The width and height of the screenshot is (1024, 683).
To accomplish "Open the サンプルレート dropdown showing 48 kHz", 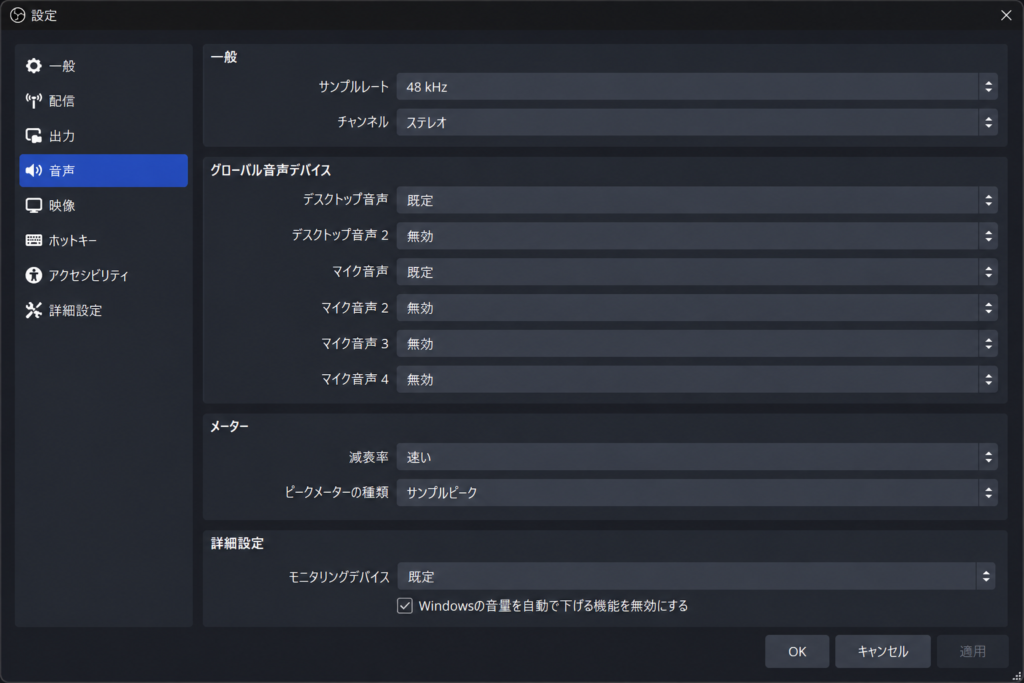I will (x=697, y=87).
